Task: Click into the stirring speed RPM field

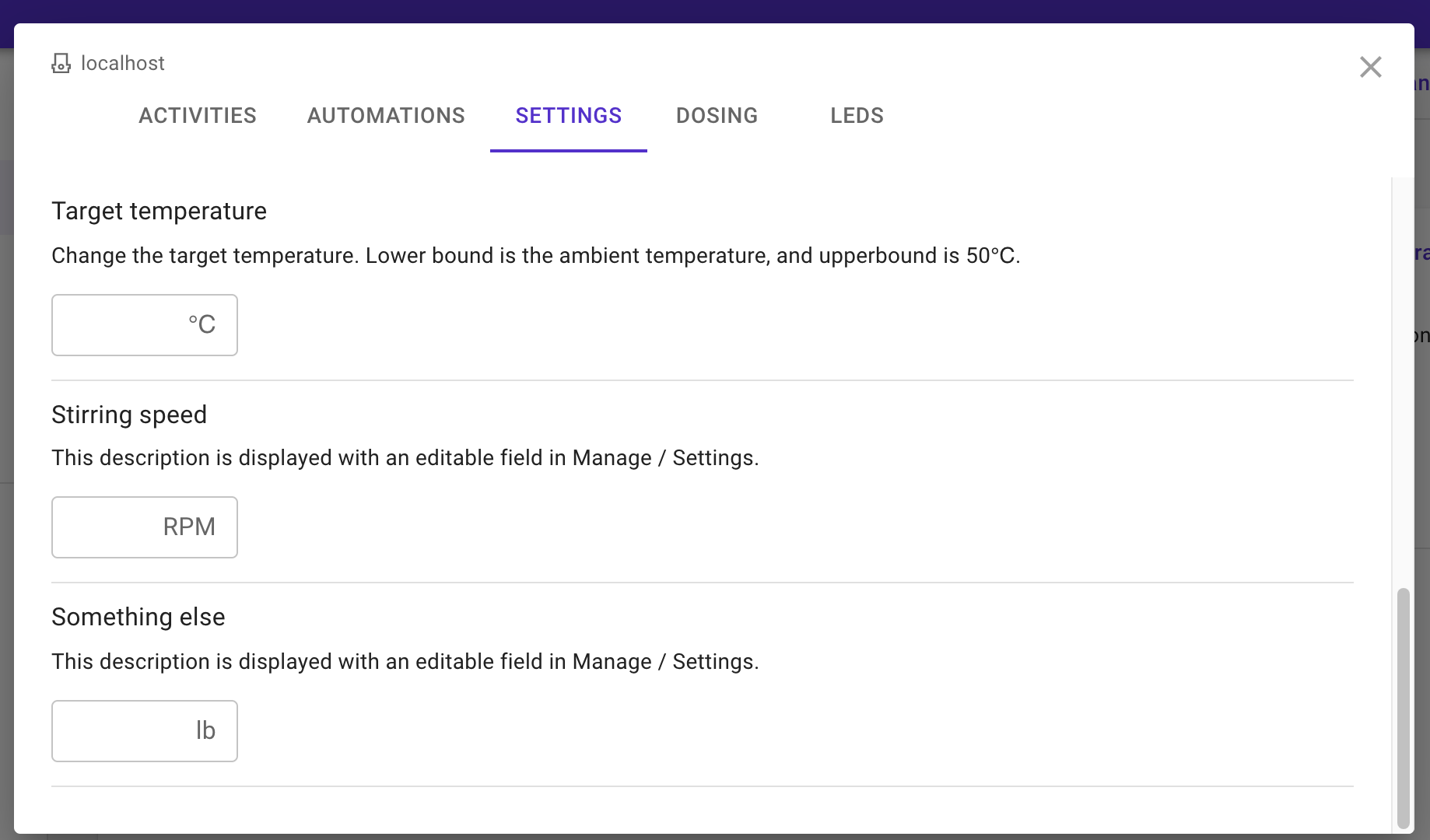Action: (x=145, y=527)
